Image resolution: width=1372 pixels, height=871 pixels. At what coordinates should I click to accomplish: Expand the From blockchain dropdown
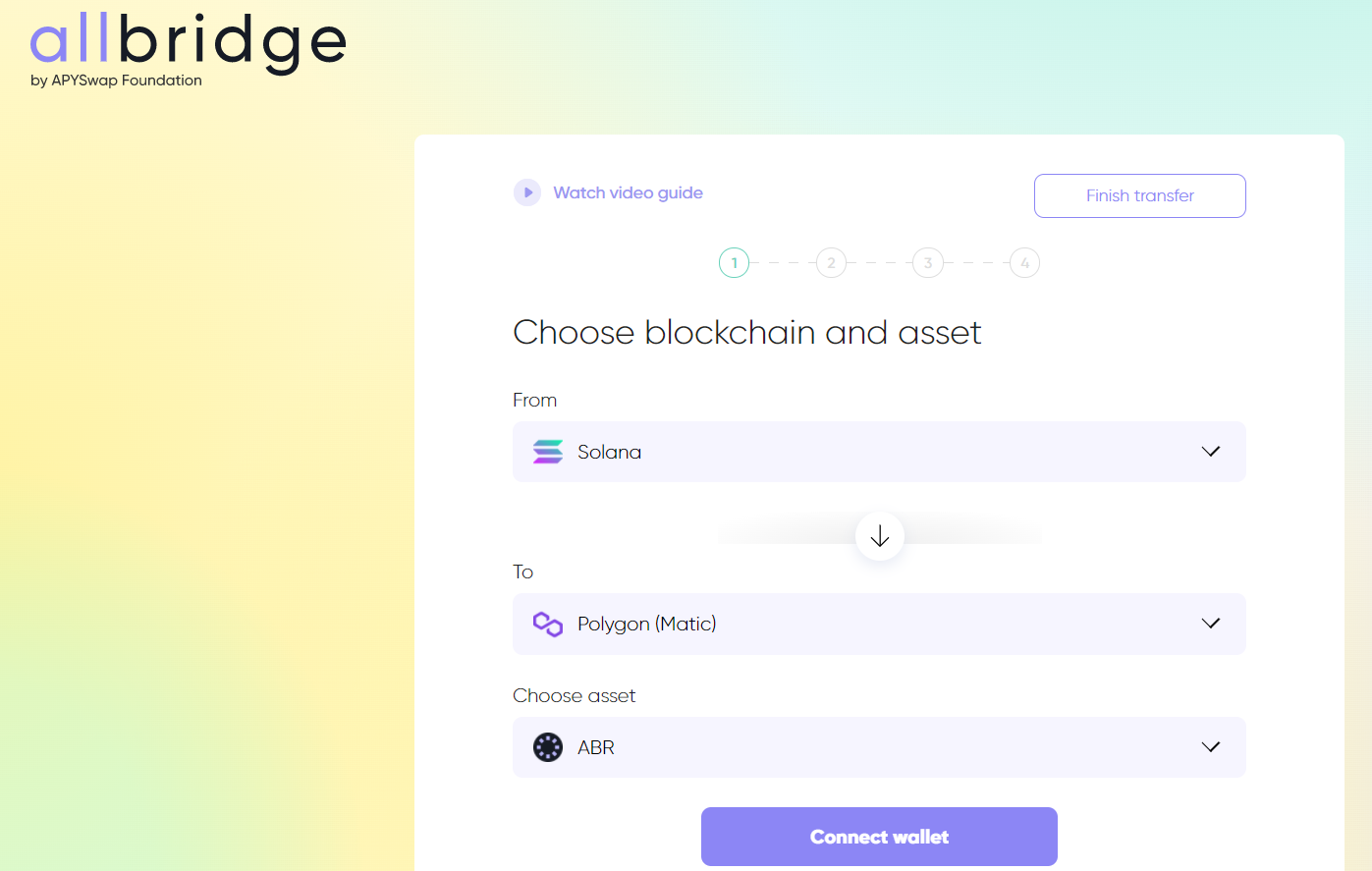tap(1210, 452)
